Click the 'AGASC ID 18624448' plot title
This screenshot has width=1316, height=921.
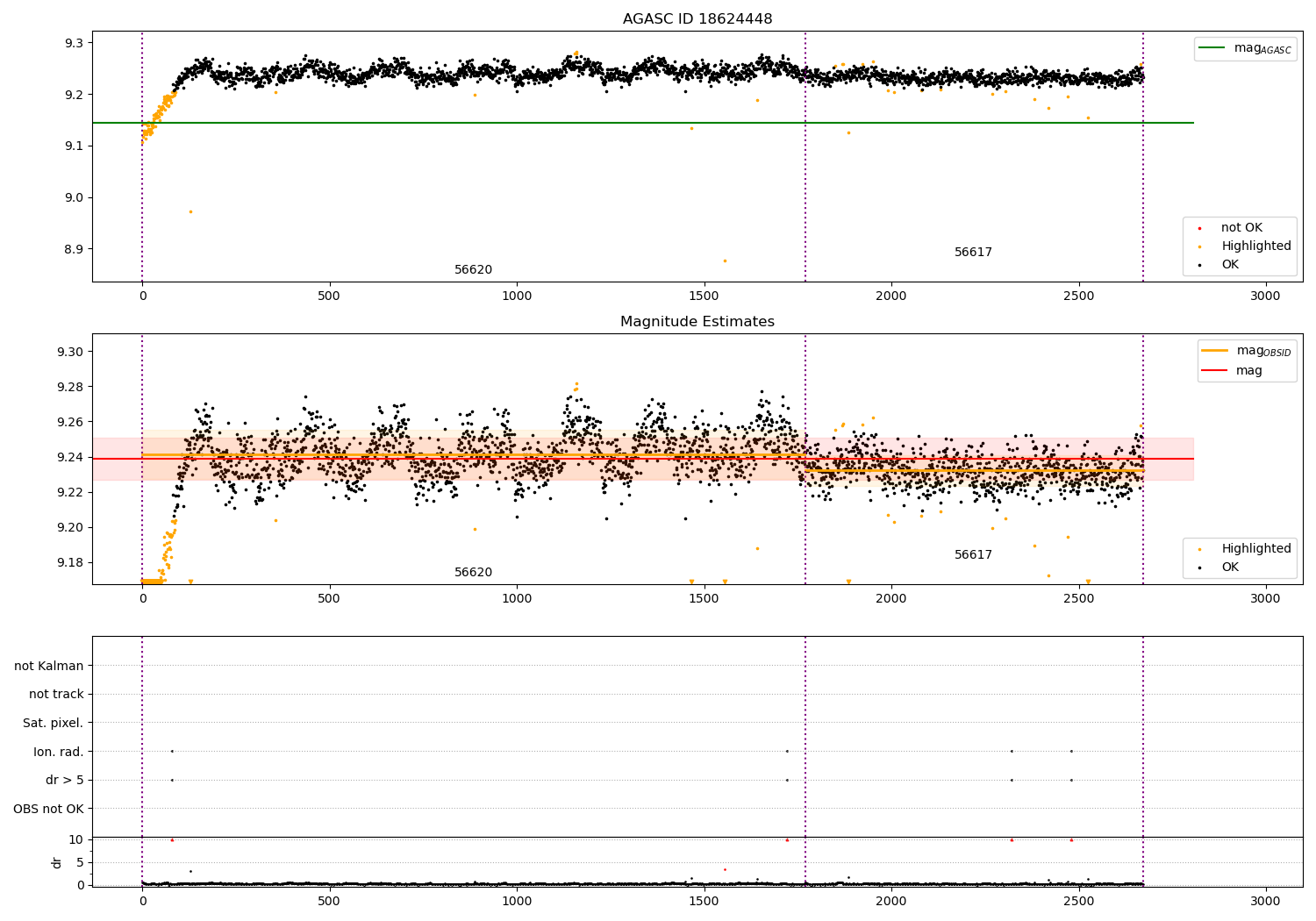point(697,19)
